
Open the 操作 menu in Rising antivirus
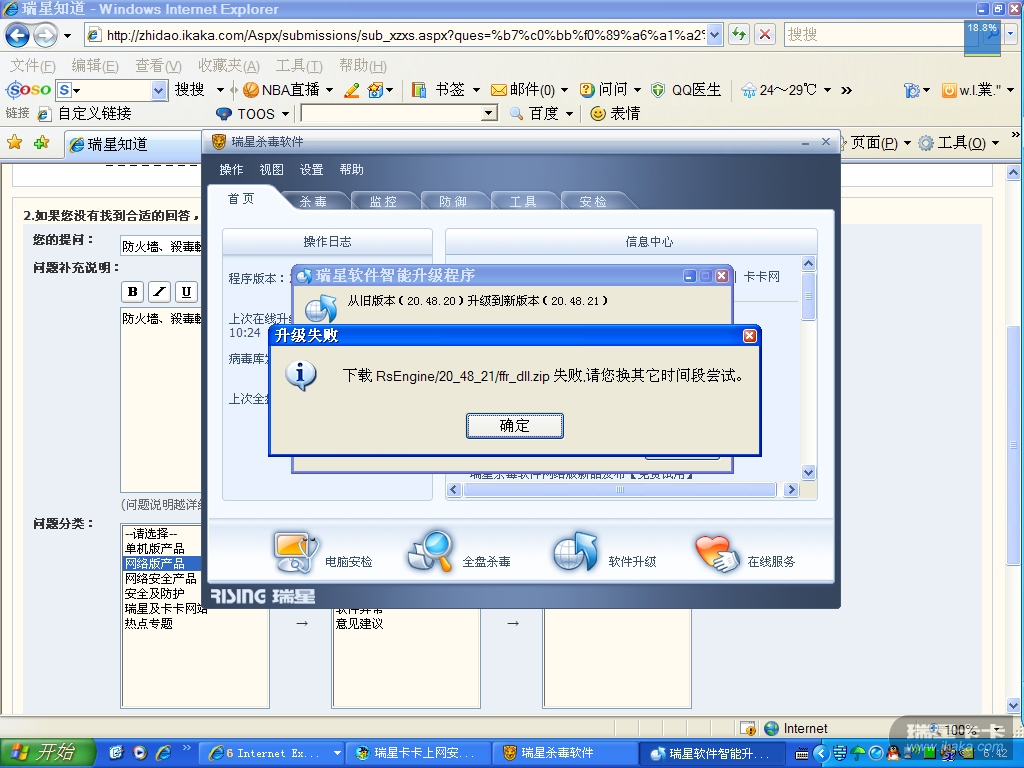coord(231,170)
